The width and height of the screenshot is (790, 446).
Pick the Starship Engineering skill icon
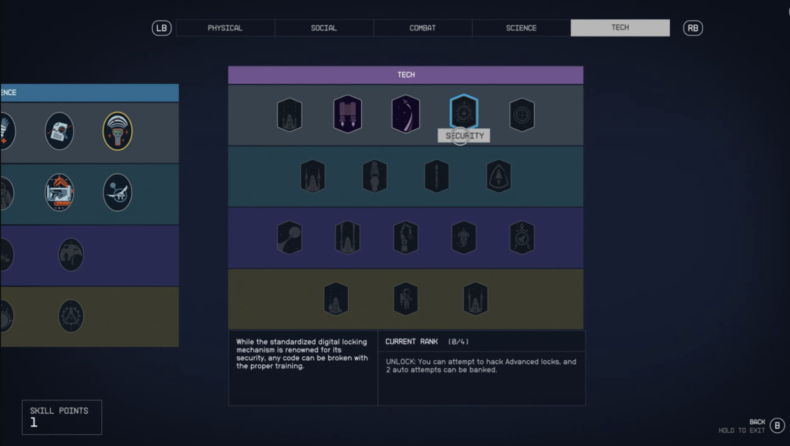[x=522, y=237]
